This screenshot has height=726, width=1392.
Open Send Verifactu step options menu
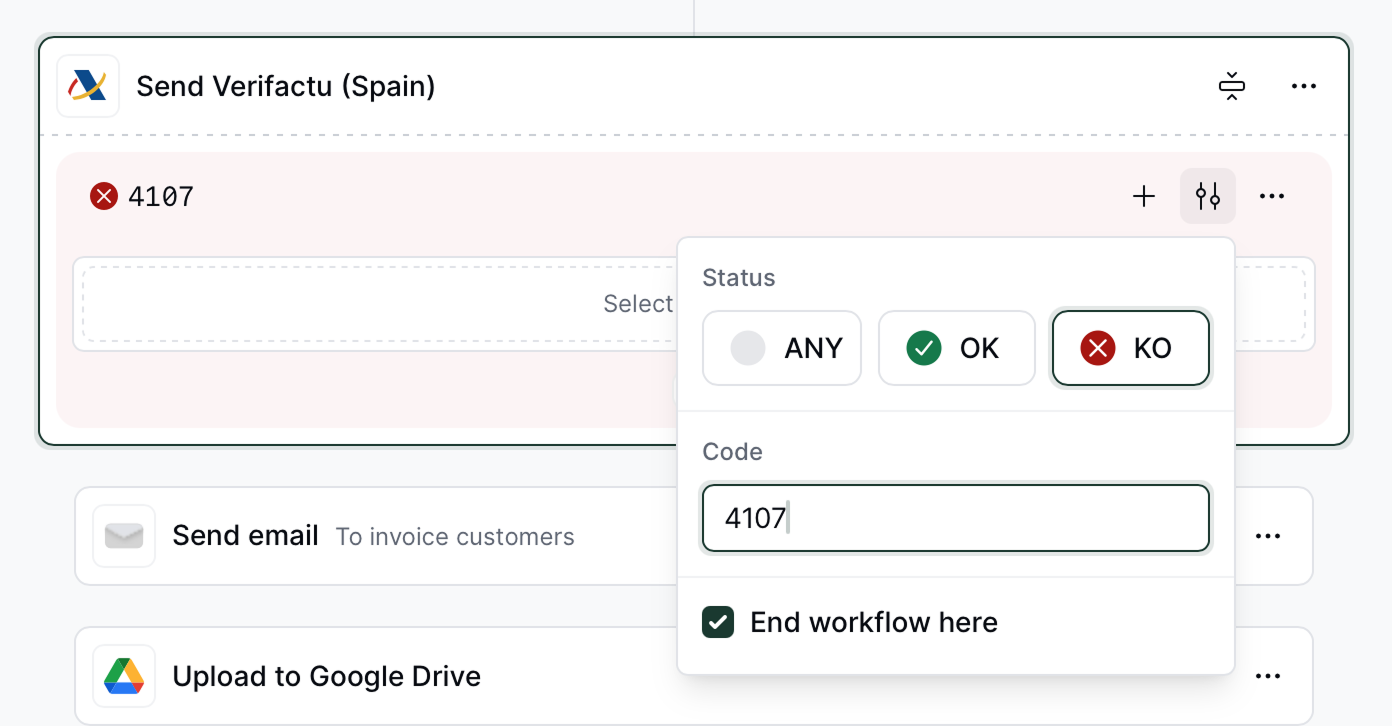(x=1304, y=86)
